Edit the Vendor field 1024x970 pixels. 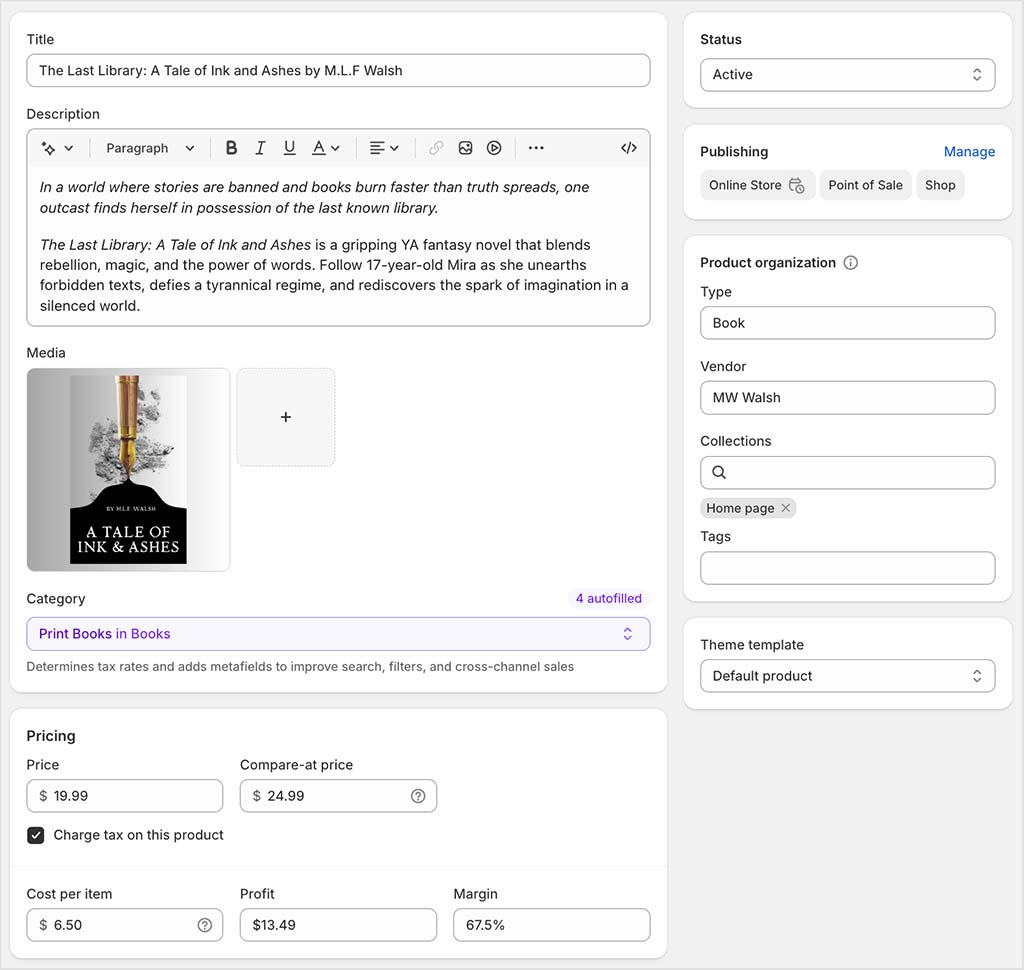tap(848, 398)
